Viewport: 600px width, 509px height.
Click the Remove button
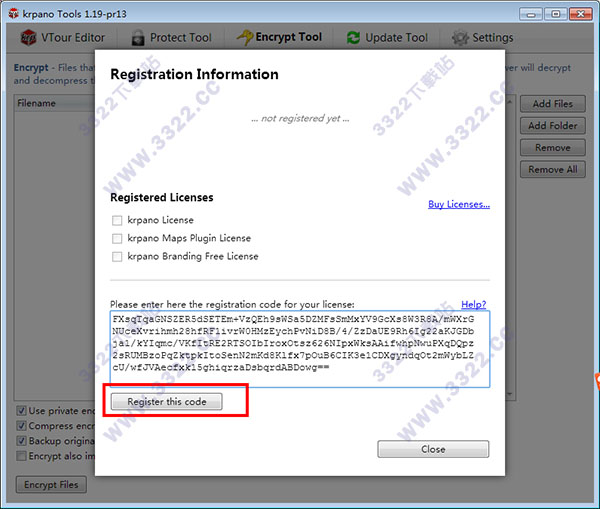(x=553, y=147)
